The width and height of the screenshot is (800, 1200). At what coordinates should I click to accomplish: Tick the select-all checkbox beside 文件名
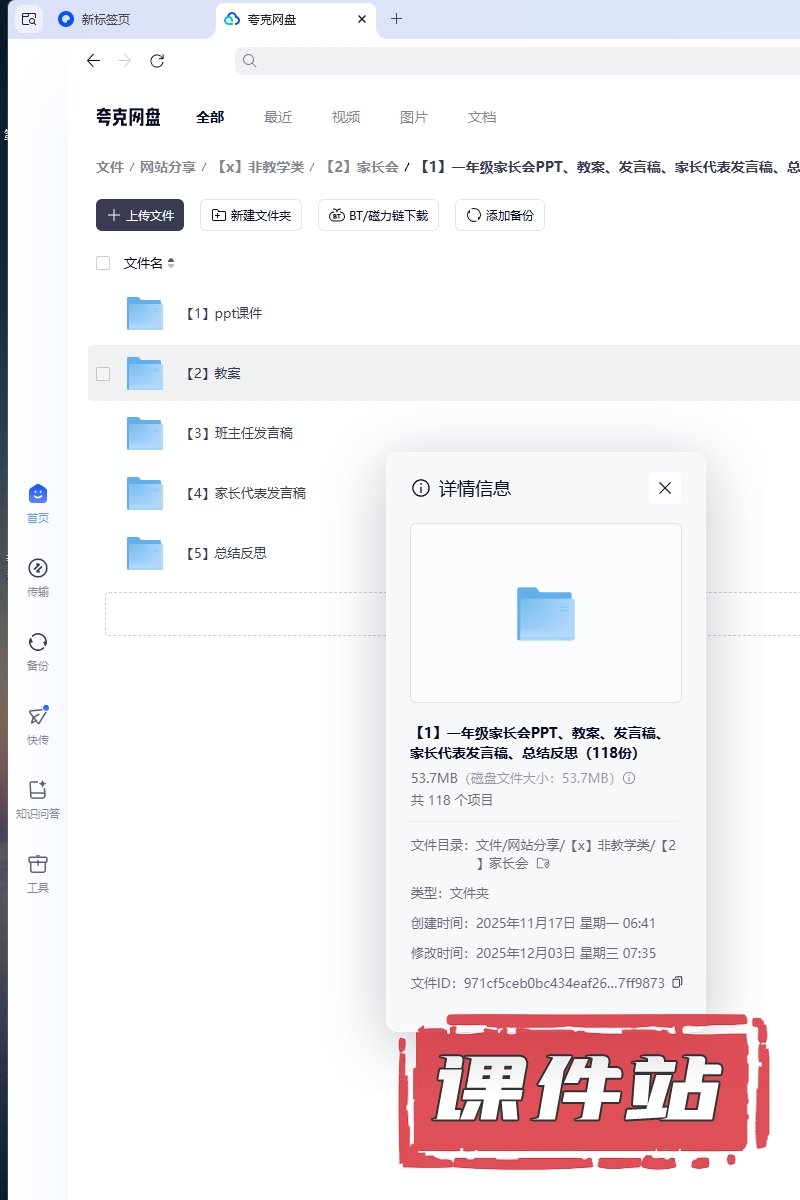point(103,263)
